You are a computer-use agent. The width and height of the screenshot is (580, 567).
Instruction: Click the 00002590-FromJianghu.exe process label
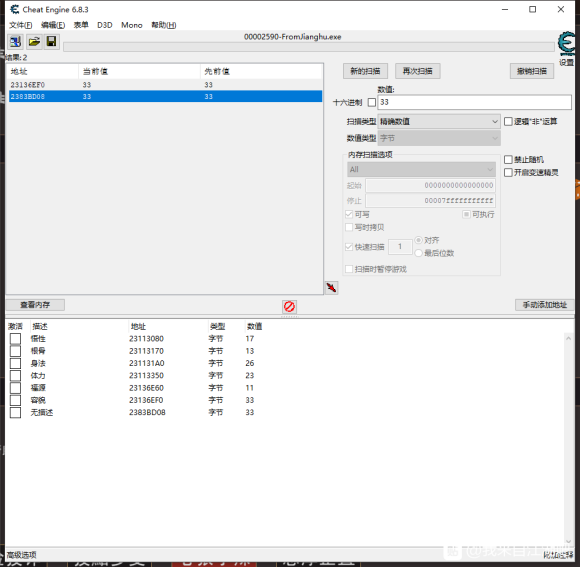[293, 37]
